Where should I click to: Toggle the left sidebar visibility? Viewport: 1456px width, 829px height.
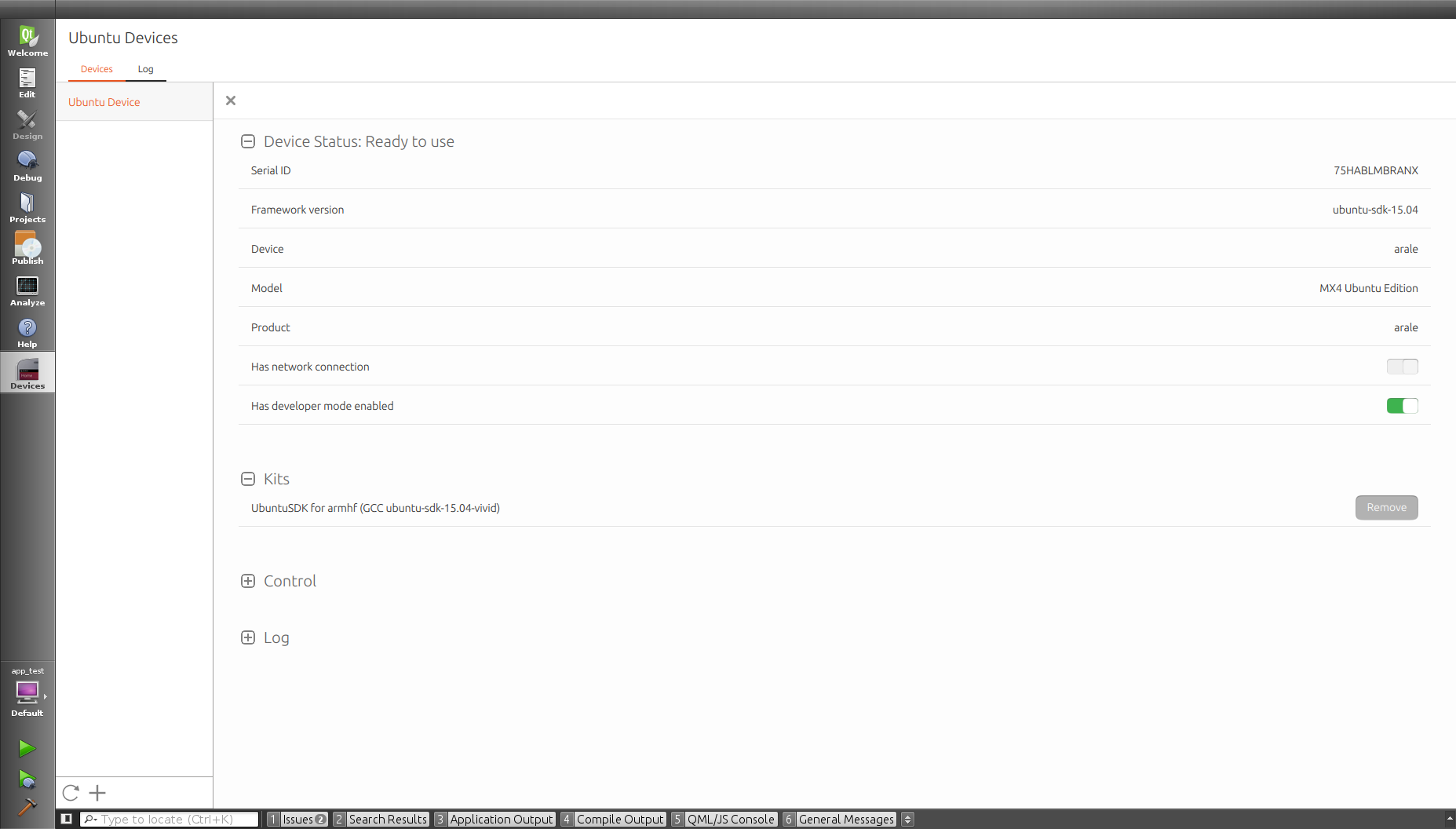tap(67, 819)
